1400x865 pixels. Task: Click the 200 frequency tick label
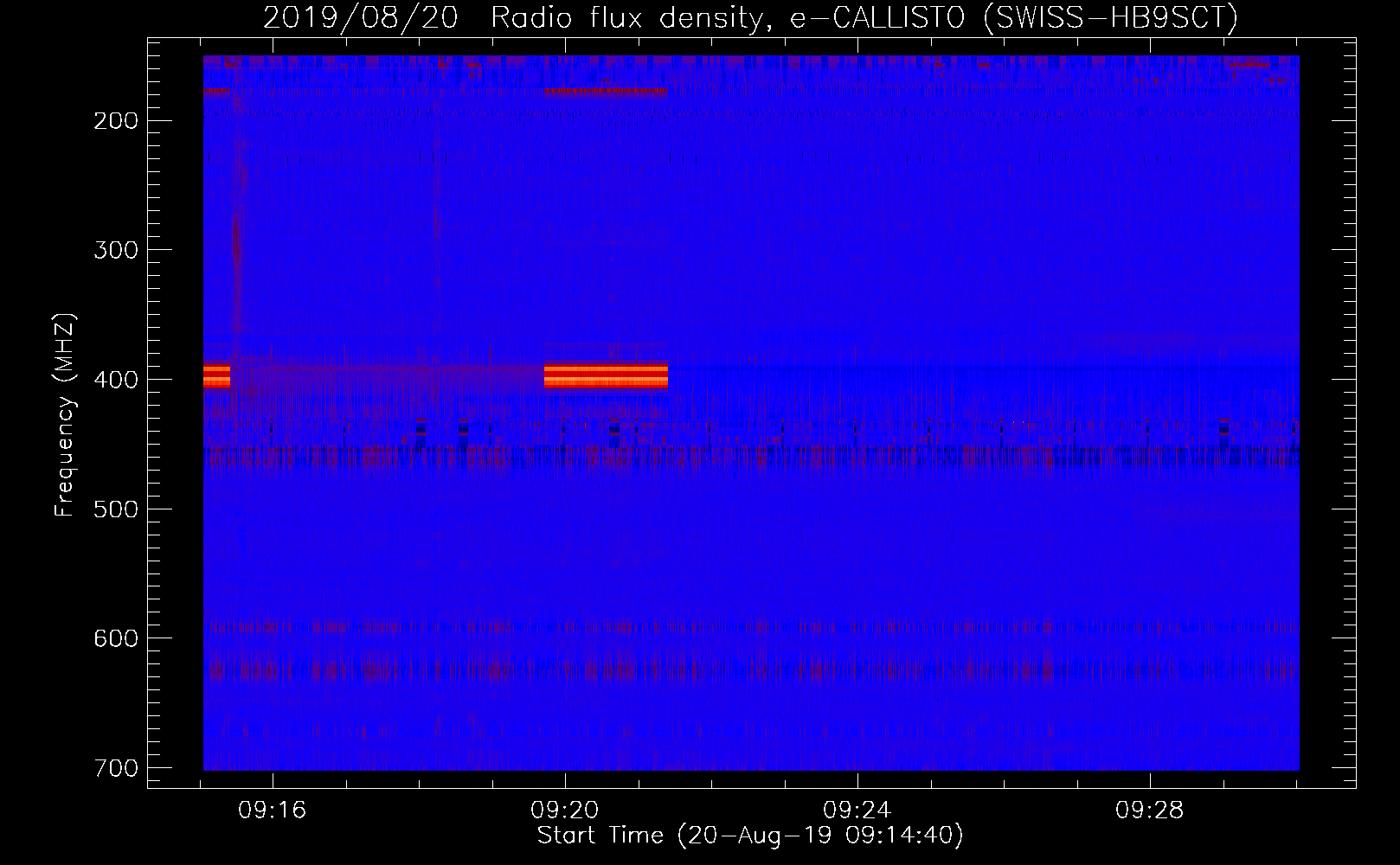115,120
